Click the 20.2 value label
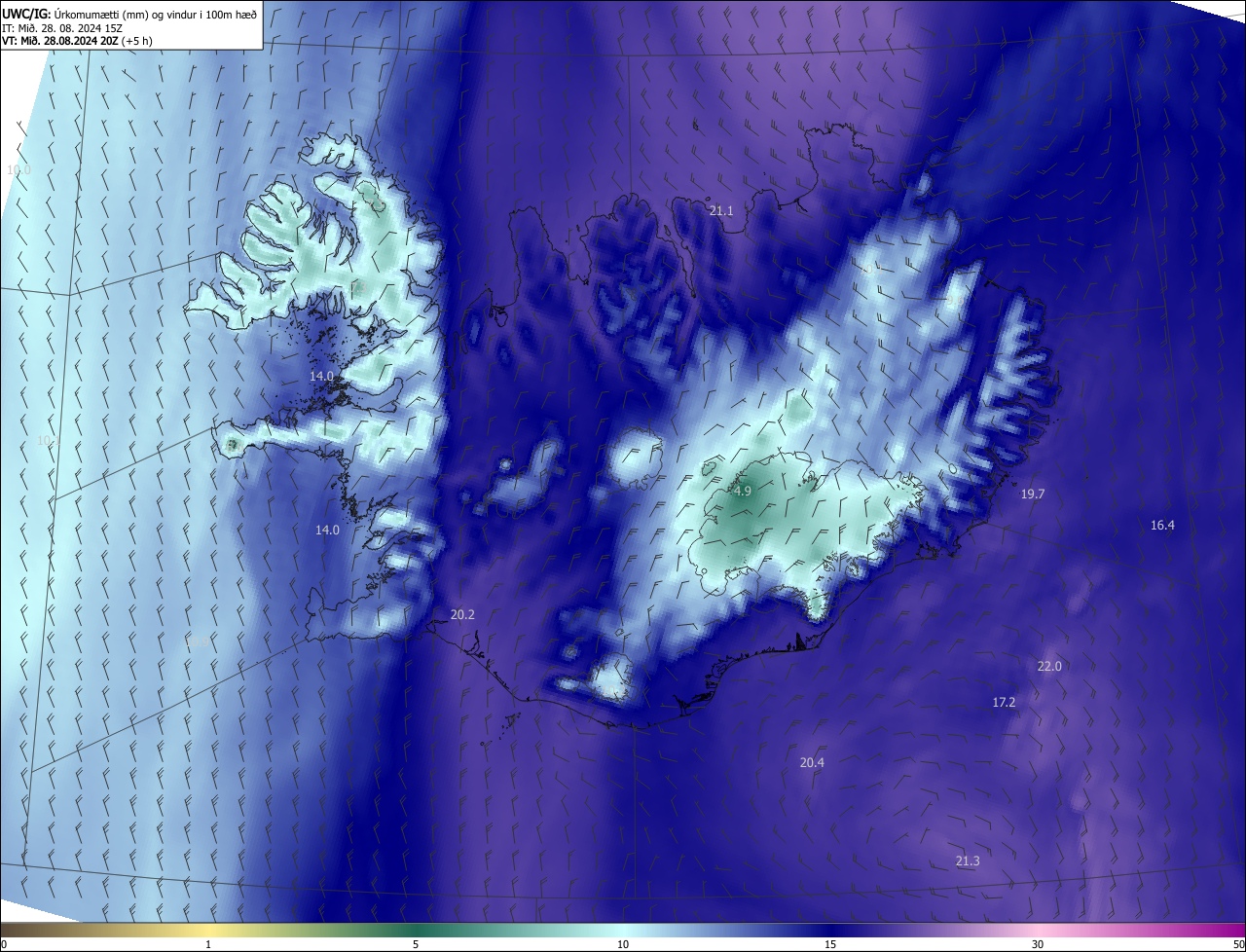This screenshot has height=952, width=1246. (462, 615)
